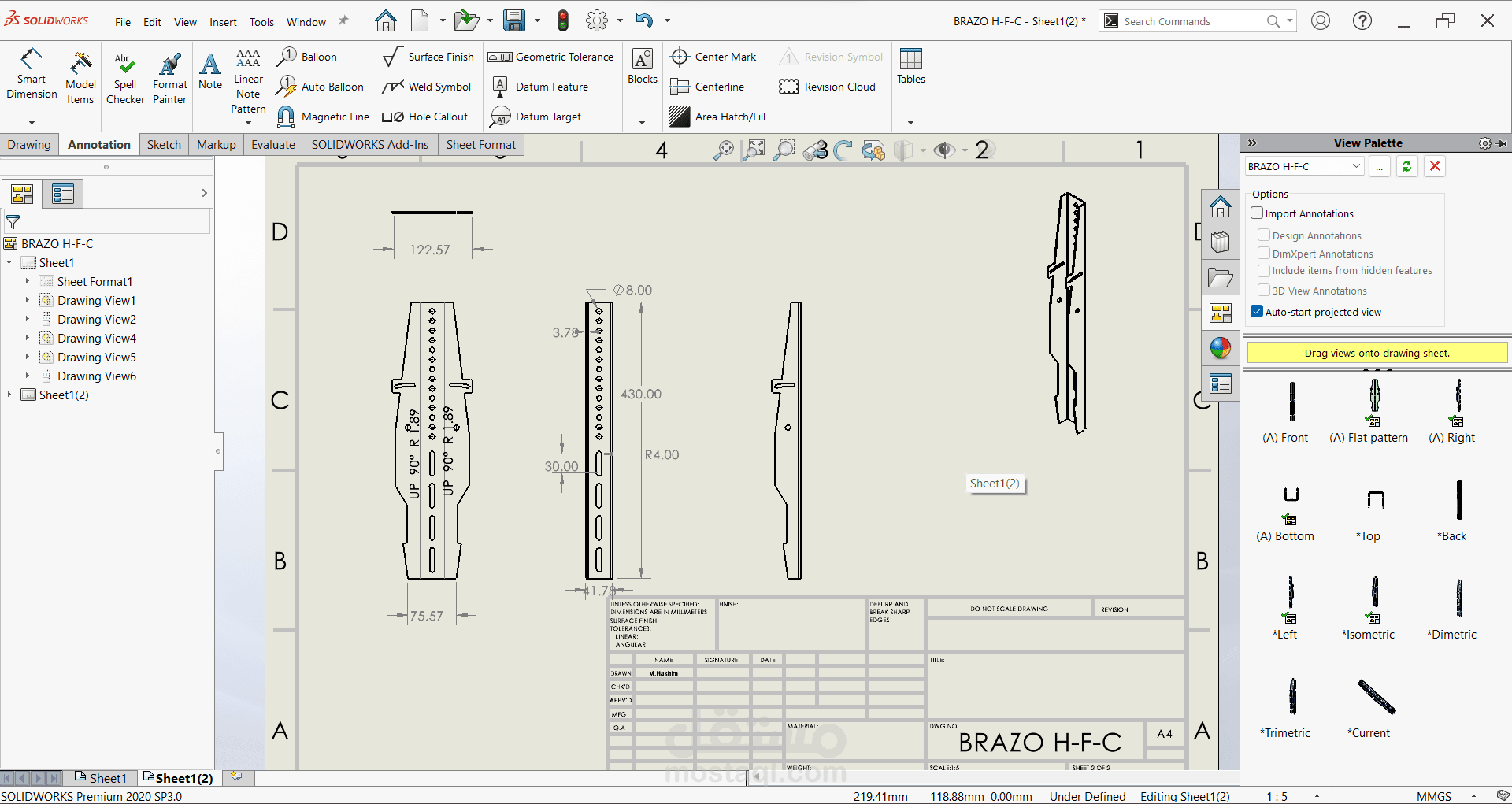Open the Tools menu
Viewport: 1512px width, 804px height.
pos(261,22)
